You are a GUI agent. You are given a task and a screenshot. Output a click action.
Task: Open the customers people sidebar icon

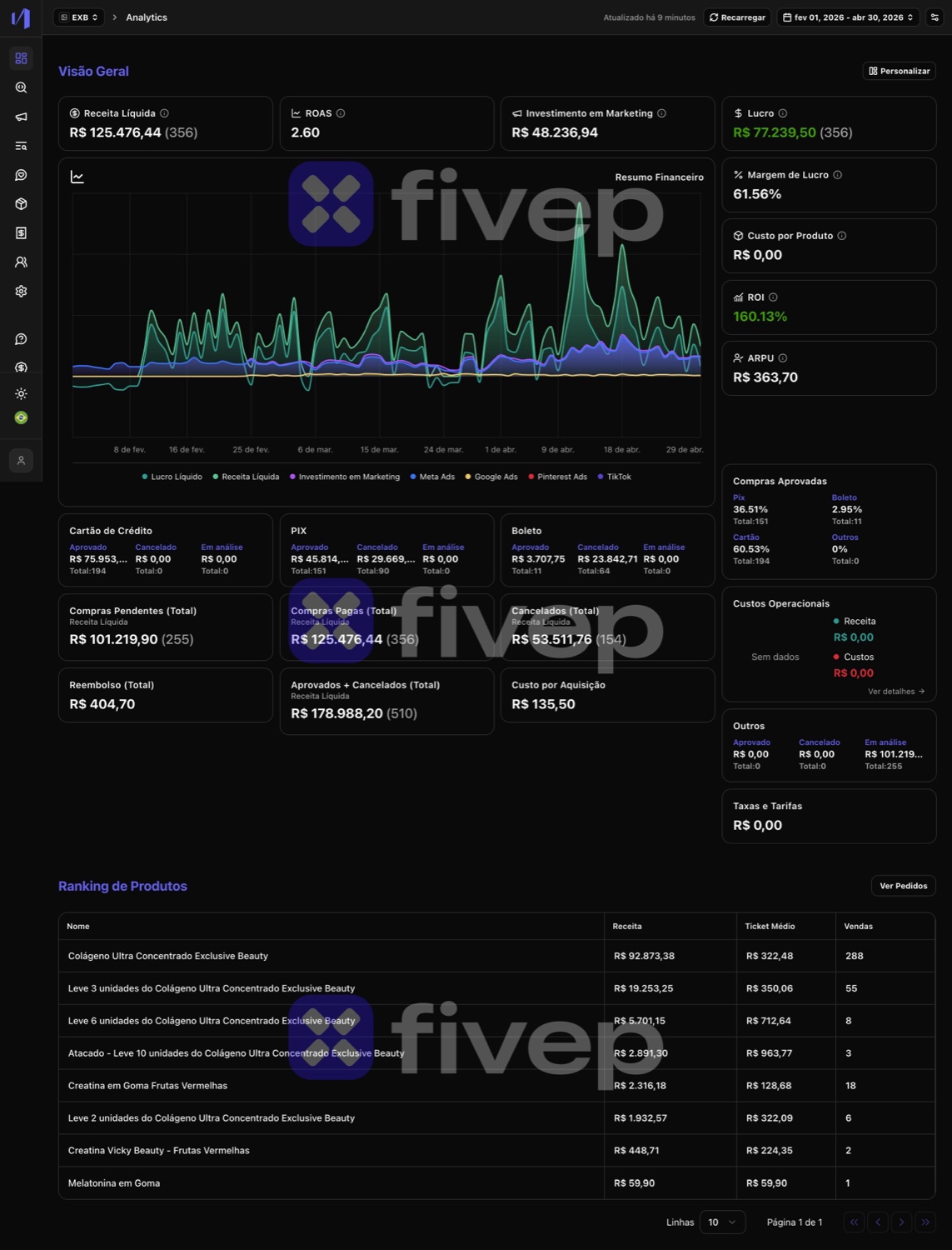21,262
